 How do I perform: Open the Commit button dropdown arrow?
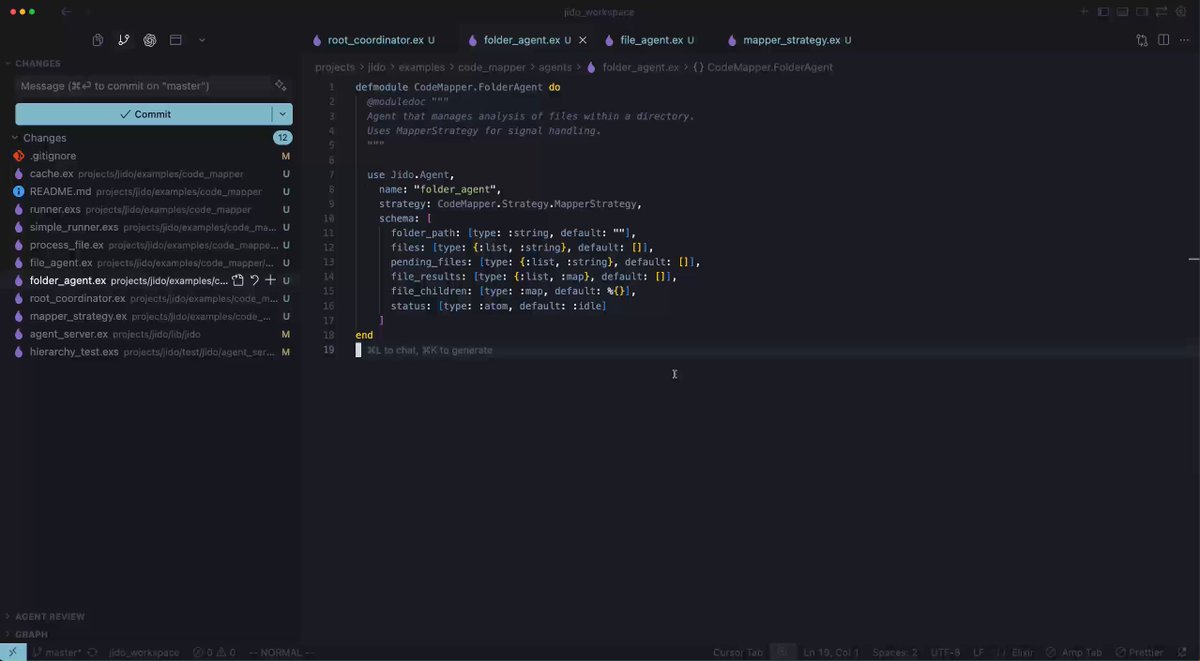[283, 114]
